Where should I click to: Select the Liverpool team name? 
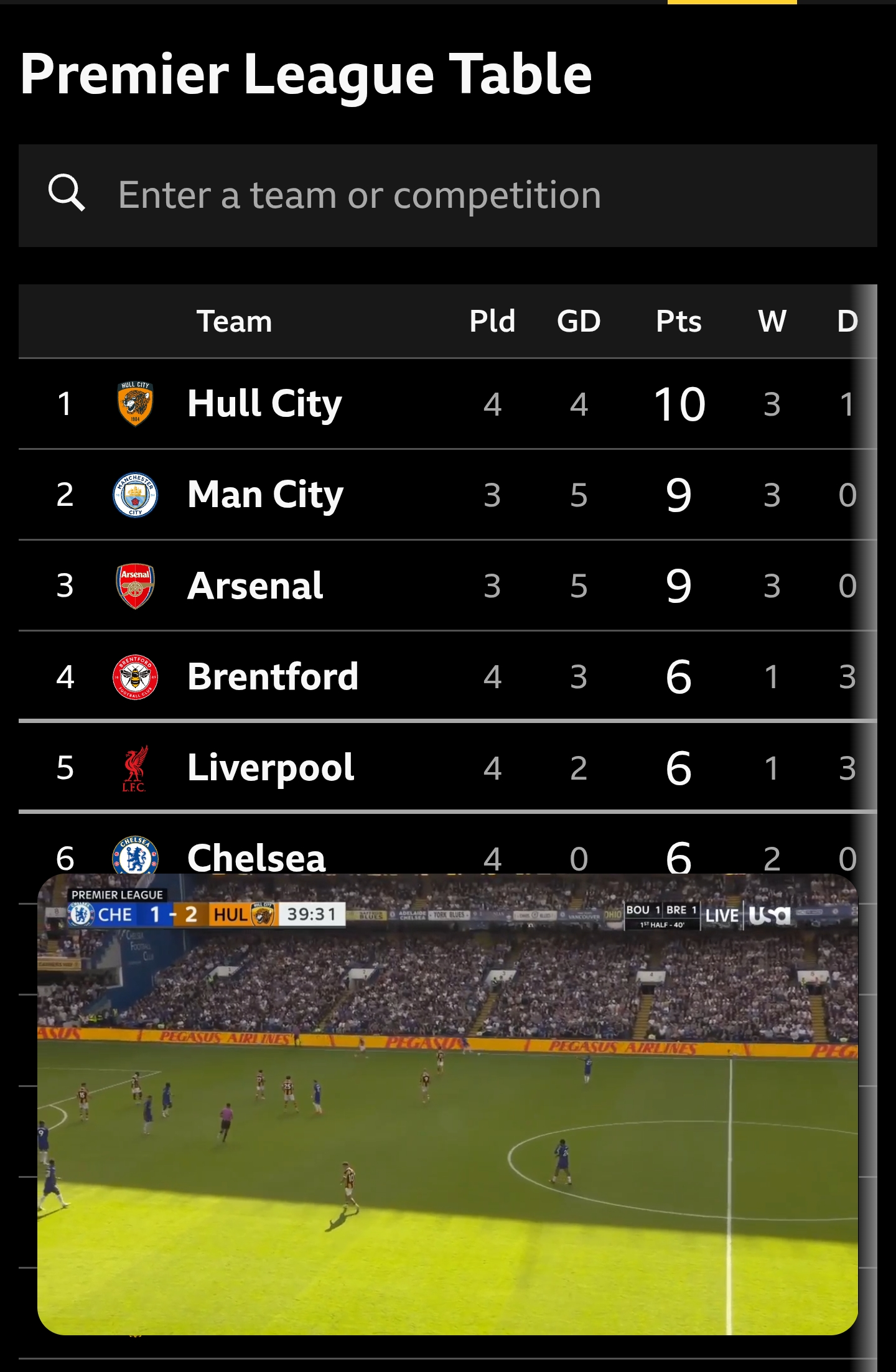(271, 768)
